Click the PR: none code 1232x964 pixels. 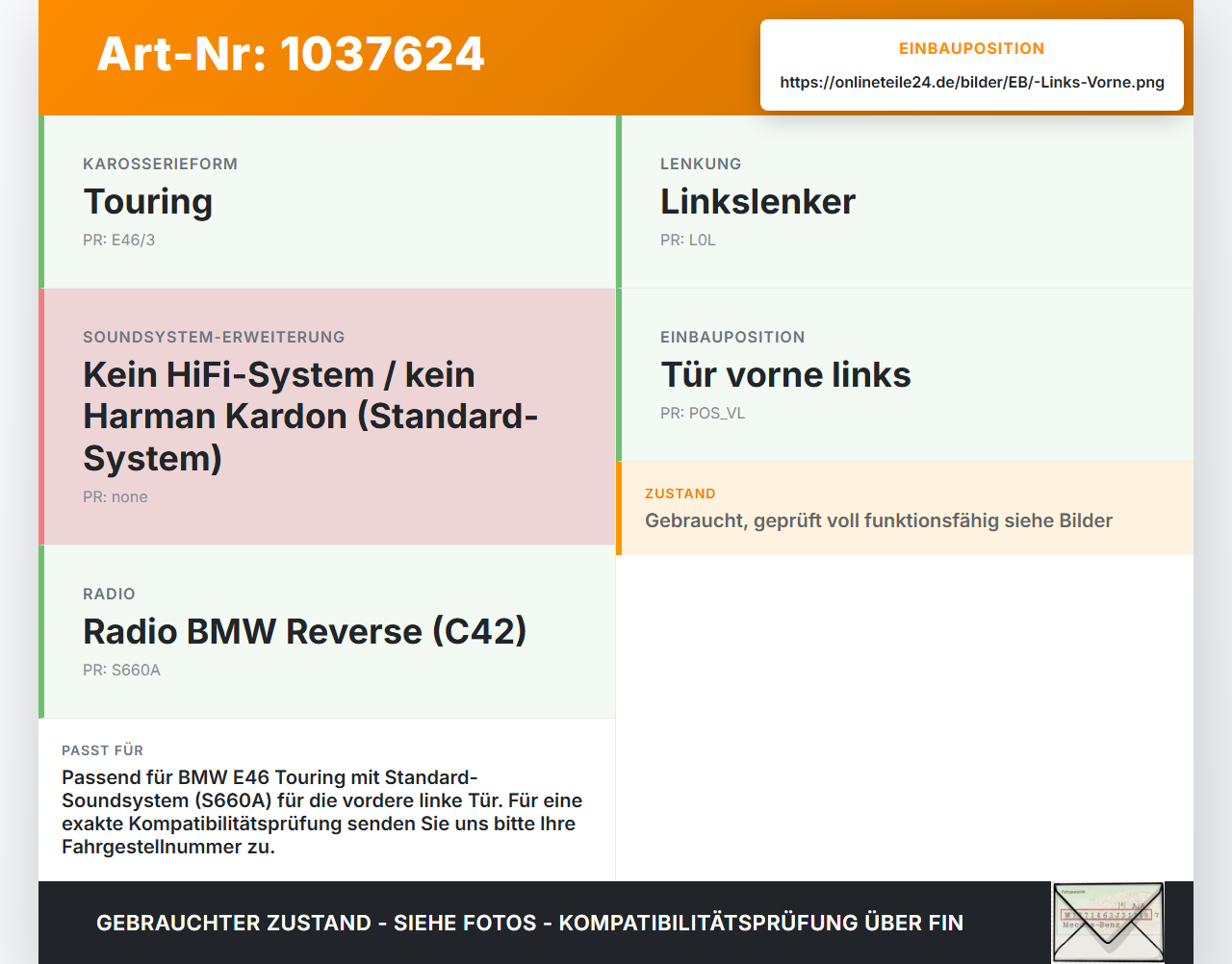pyautogui.click(x=115, y=496)
